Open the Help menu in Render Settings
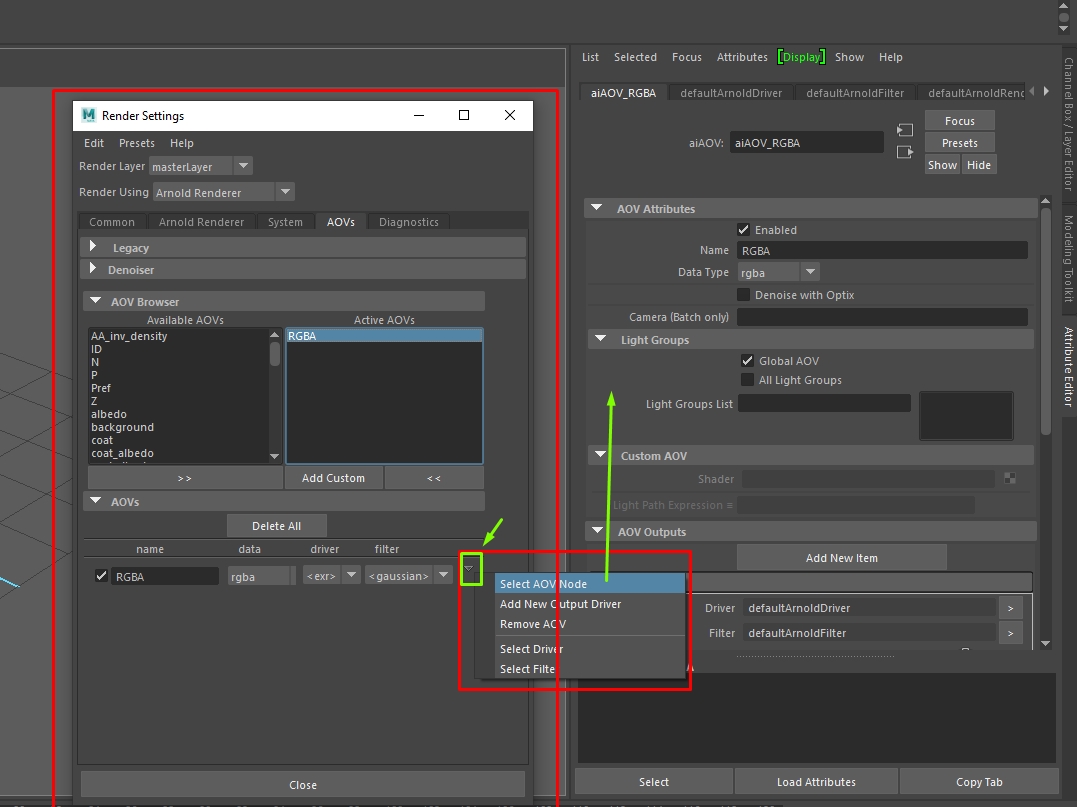 click(x=182, y=143)
